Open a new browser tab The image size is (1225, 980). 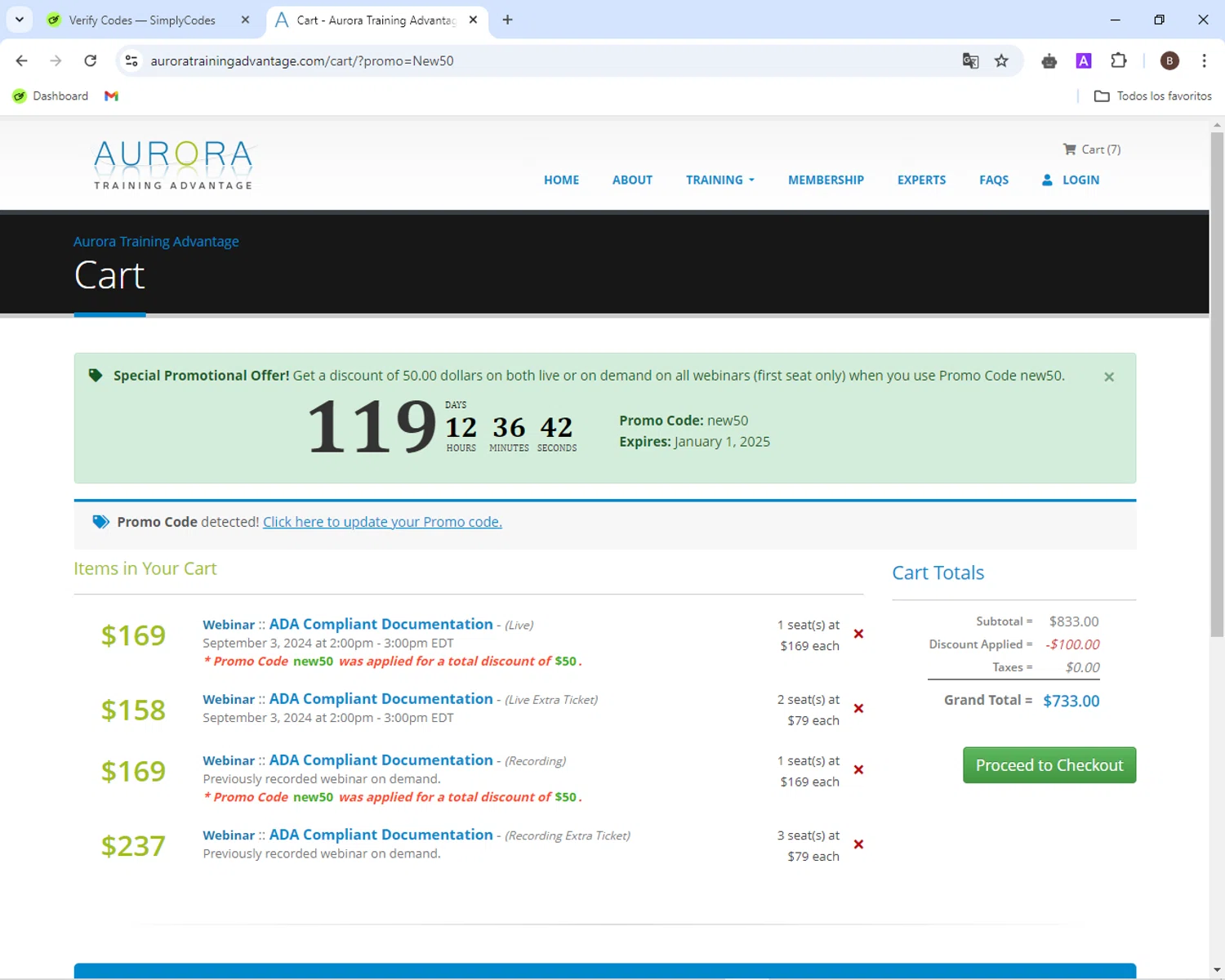(508, 20)
